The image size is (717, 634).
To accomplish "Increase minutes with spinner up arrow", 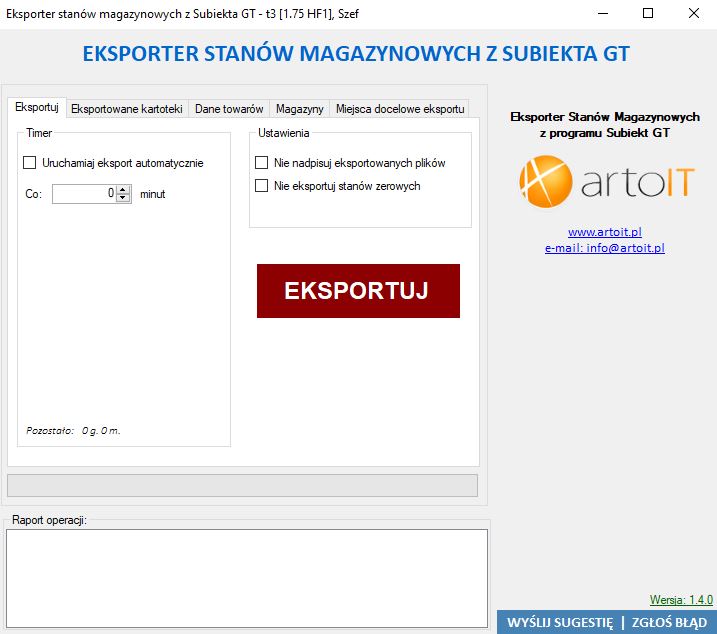I will coord(124,190).
